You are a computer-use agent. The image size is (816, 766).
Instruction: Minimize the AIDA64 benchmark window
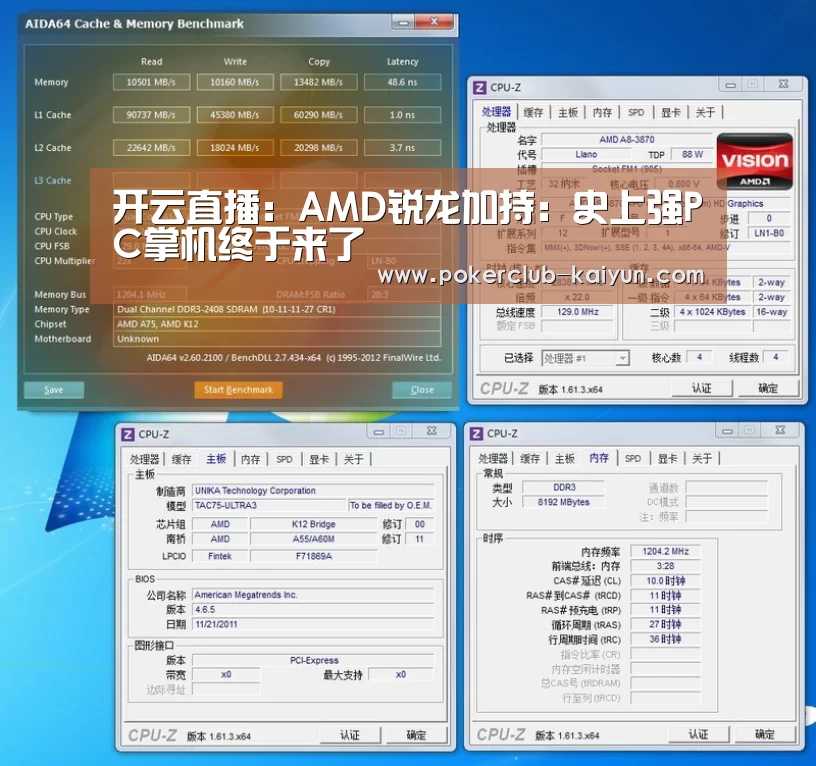coord(403,22)
